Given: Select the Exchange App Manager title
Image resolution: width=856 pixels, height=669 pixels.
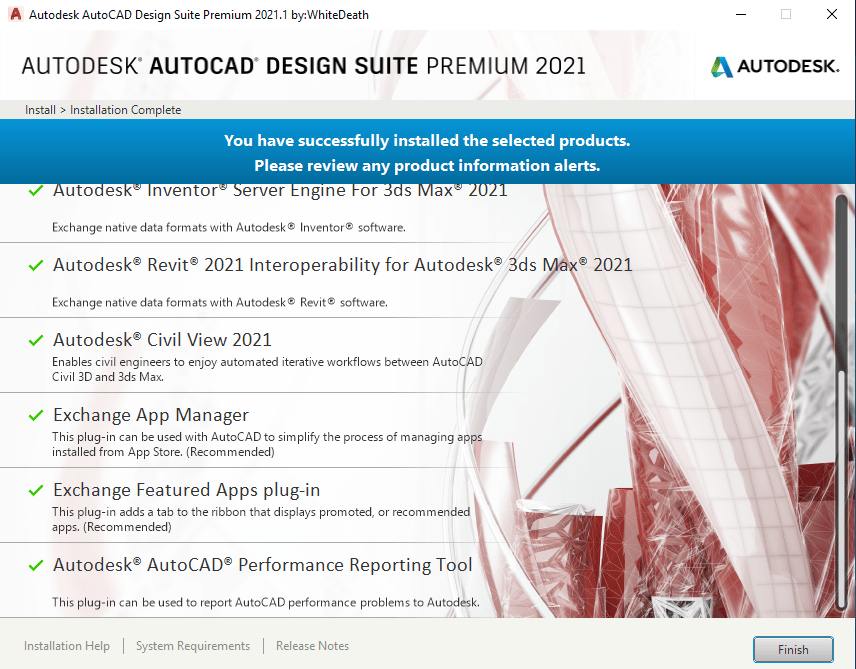Looking at the screenshot, I should 151,415.
